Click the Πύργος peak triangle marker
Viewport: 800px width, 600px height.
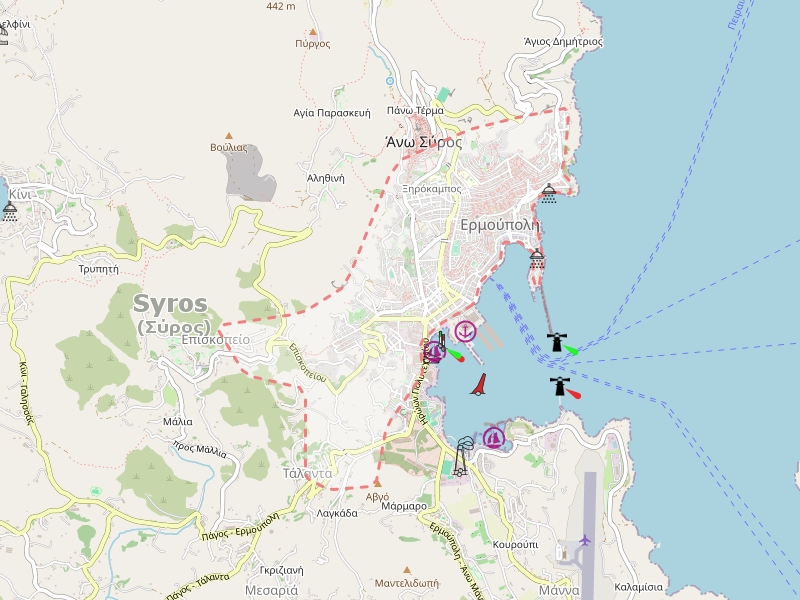click(313, 32)
